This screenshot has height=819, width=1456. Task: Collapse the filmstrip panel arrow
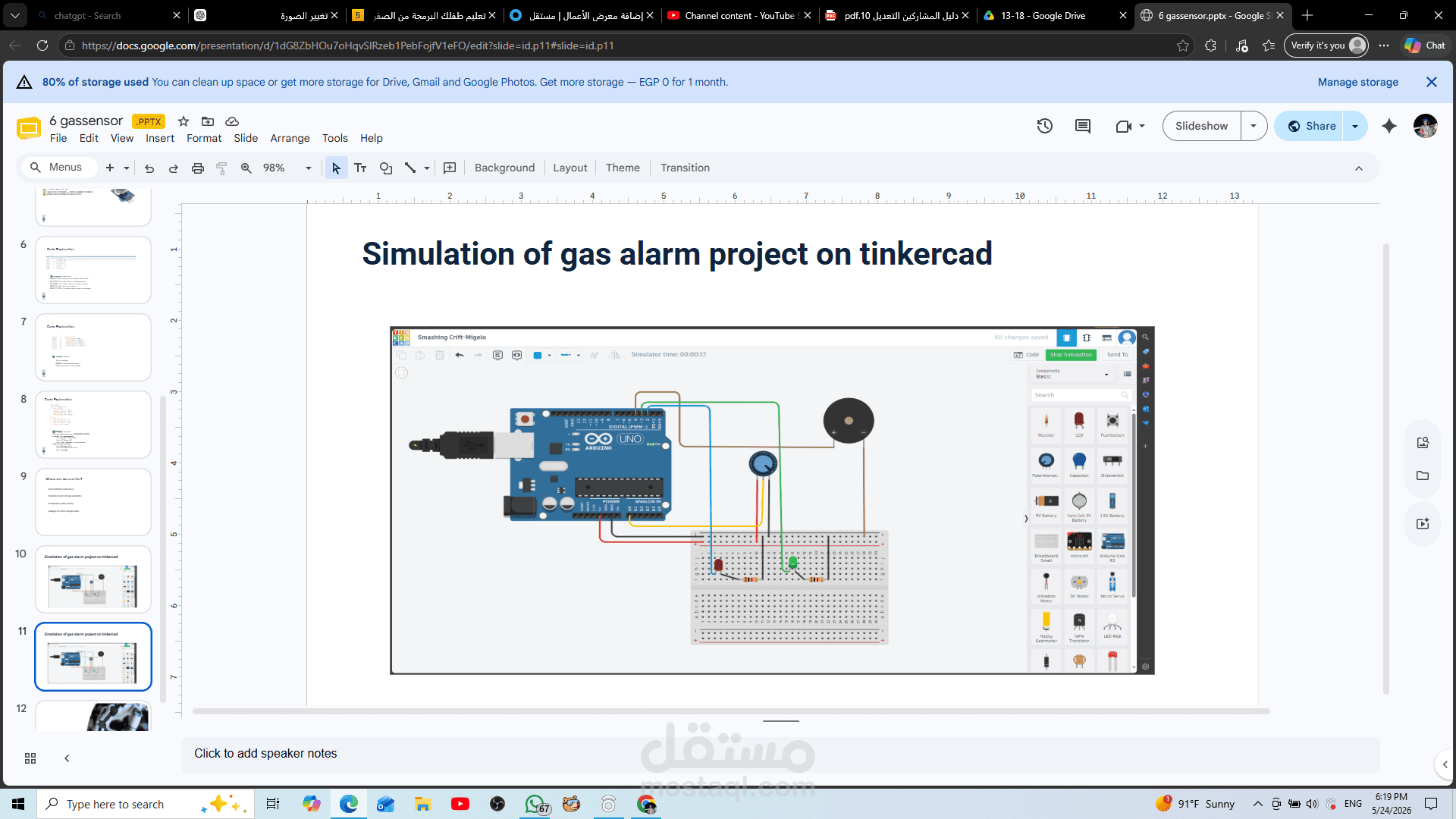point(67,758)
